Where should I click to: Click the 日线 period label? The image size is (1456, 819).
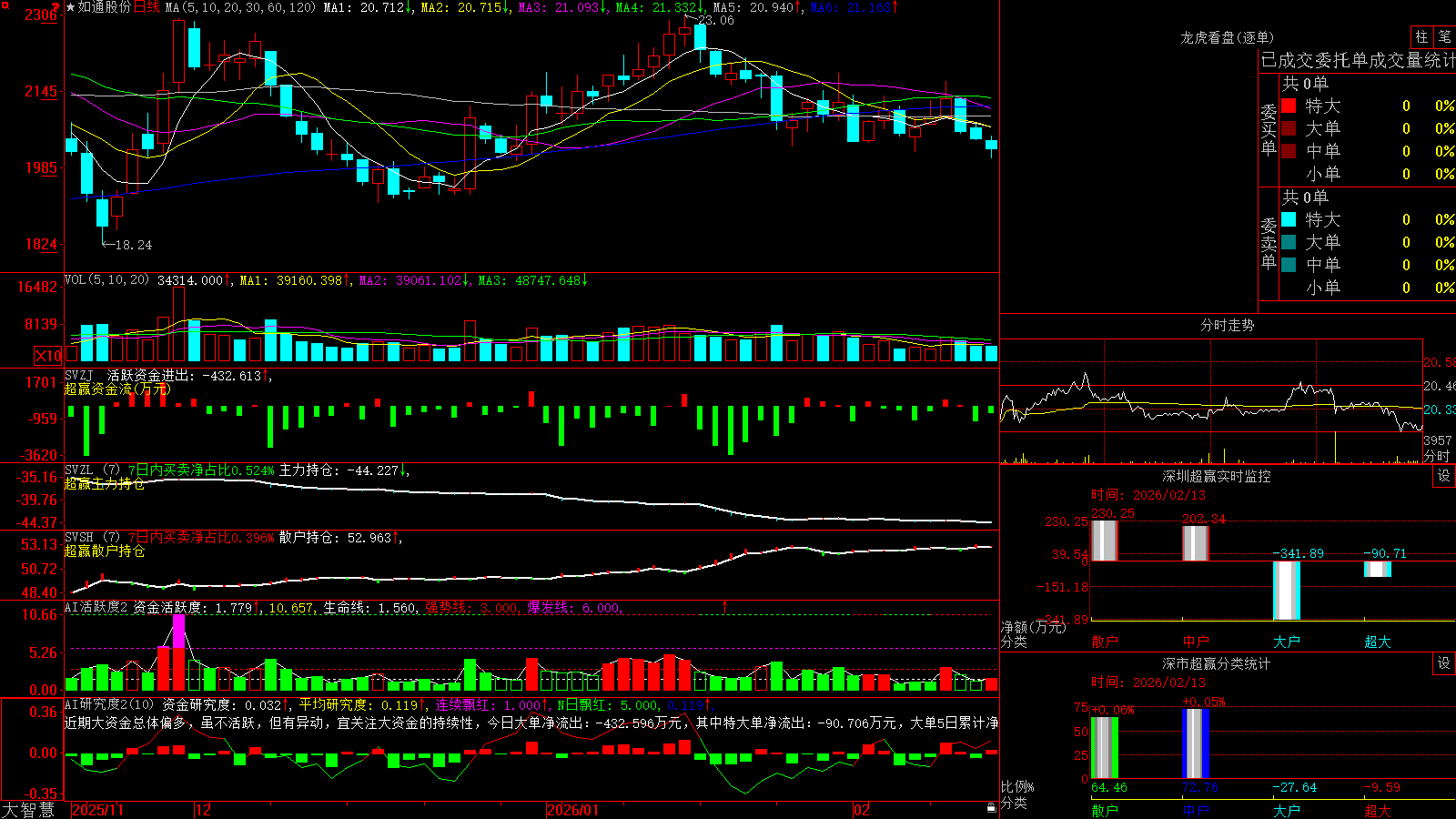point(147,7)
